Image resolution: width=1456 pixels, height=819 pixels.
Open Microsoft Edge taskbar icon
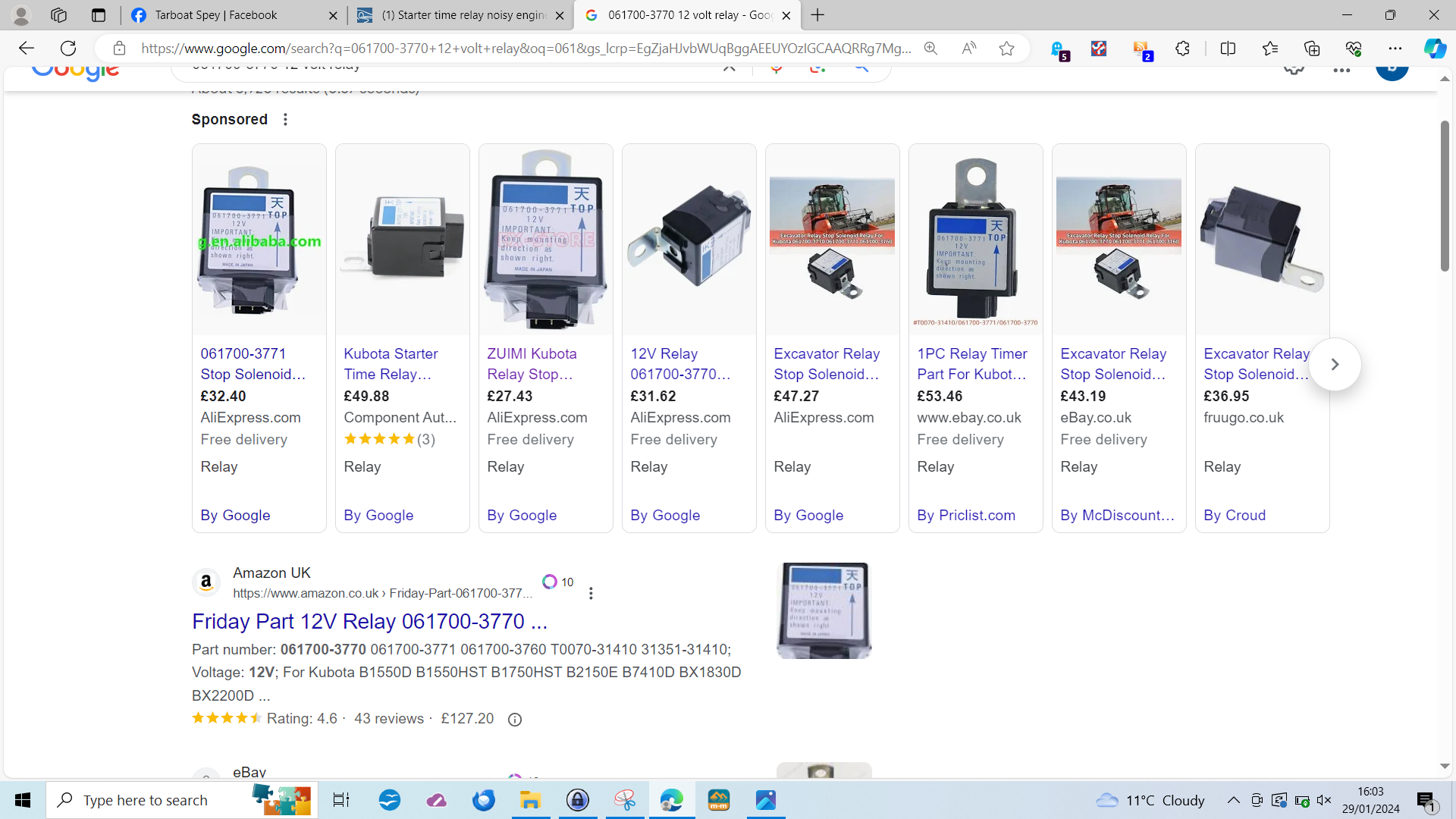pyautogui.click(x=671, y=800)
